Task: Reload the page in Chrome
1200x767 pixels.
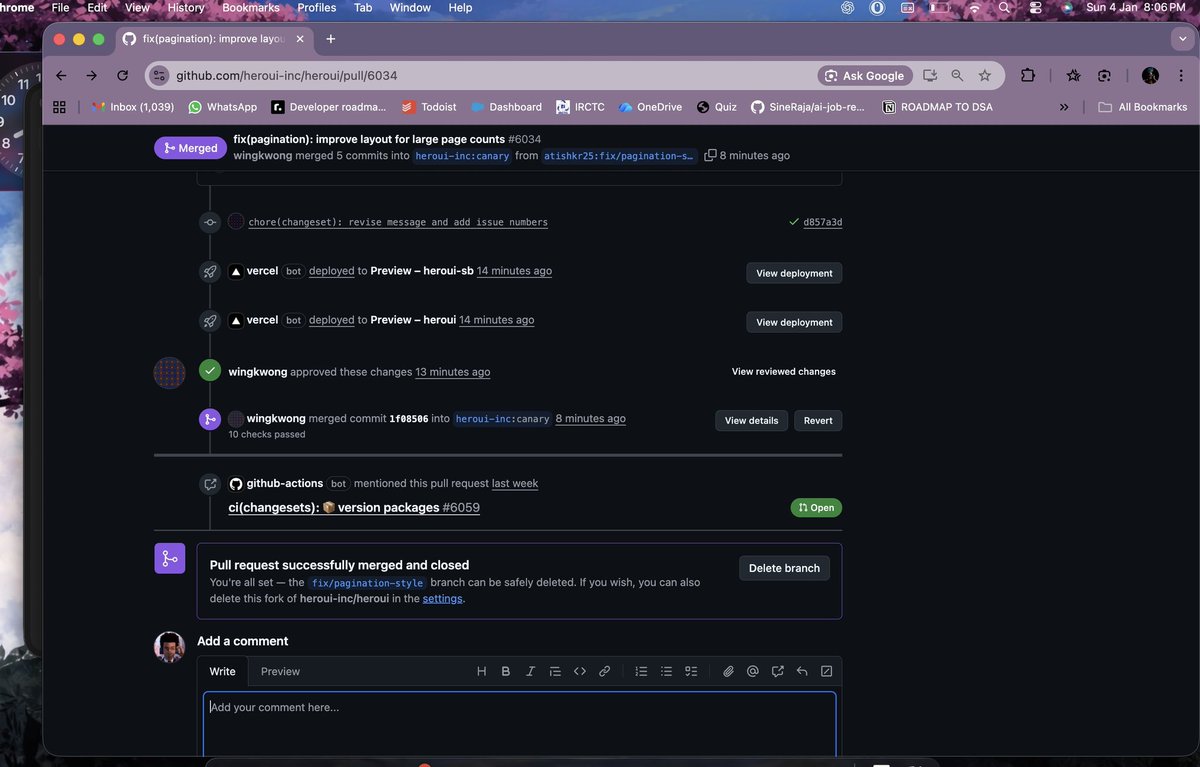Action: pyautogui.click(x=122, y=76)
